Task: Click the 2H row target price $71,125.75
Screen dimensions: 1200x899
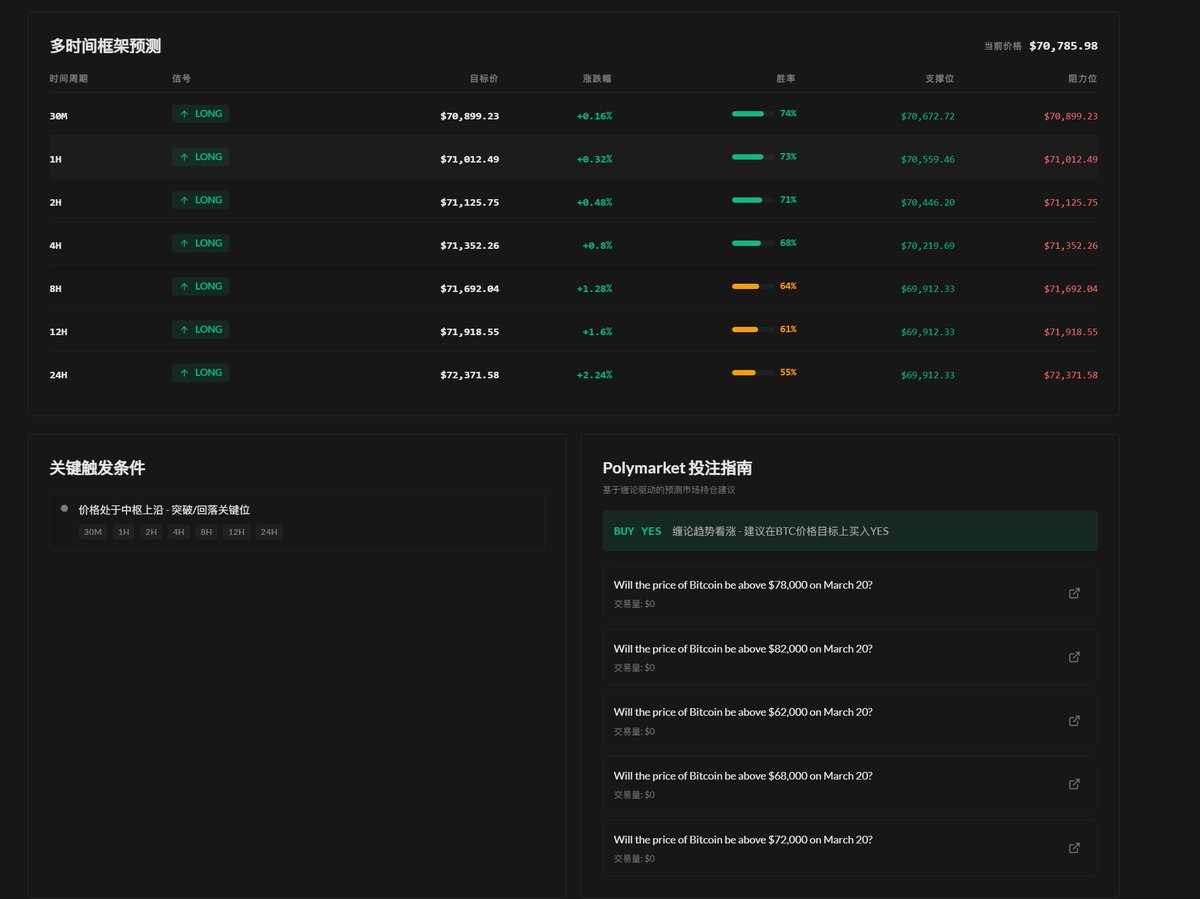Action: tap(469, 202)
